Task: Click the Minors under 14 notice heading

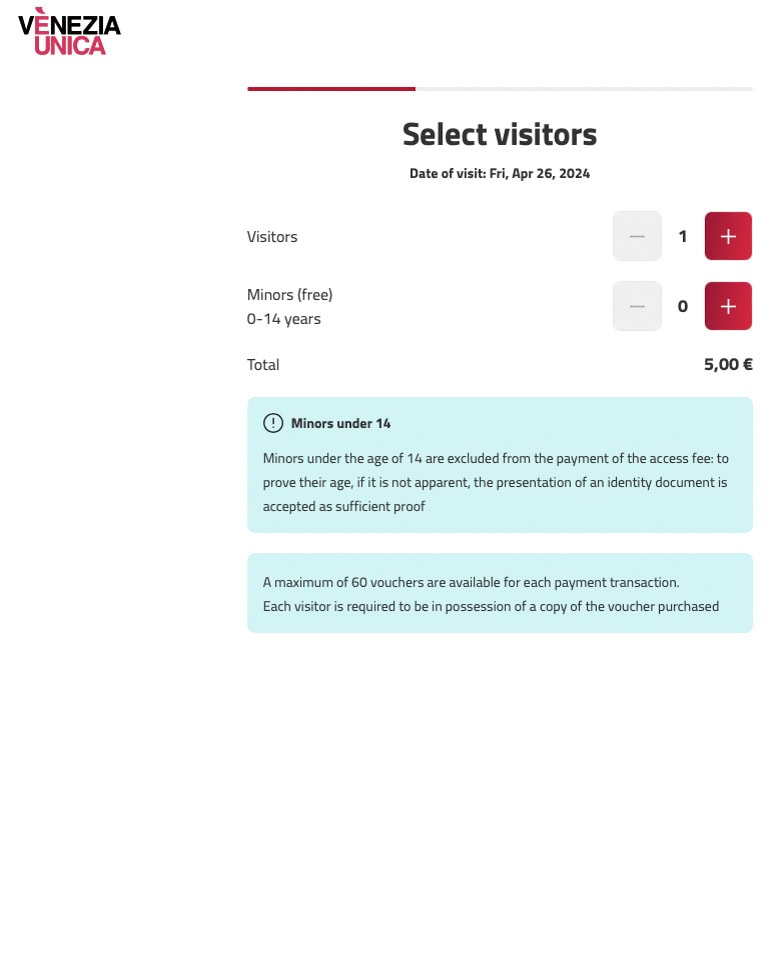Action: [x=341, y=424]
